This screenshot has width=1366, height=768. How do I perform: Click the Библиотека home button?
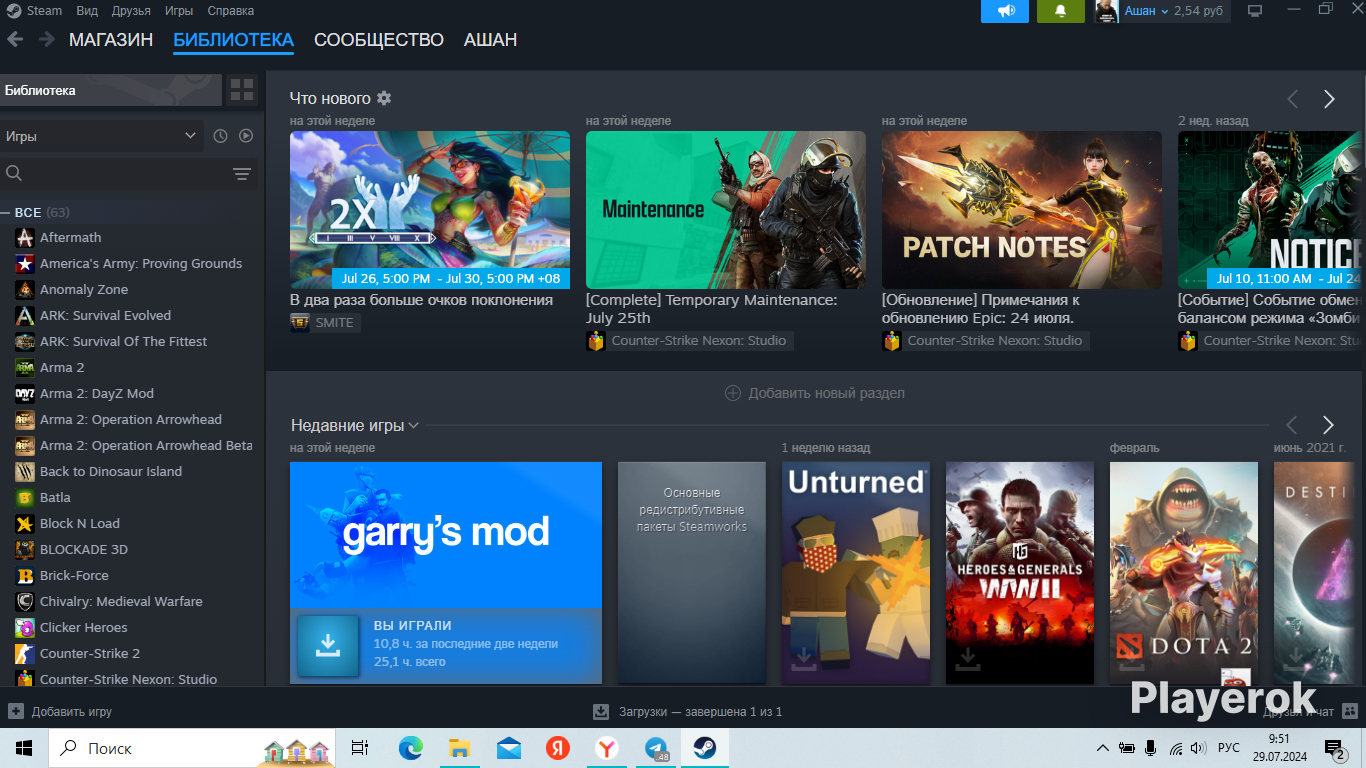pos(110,90)
